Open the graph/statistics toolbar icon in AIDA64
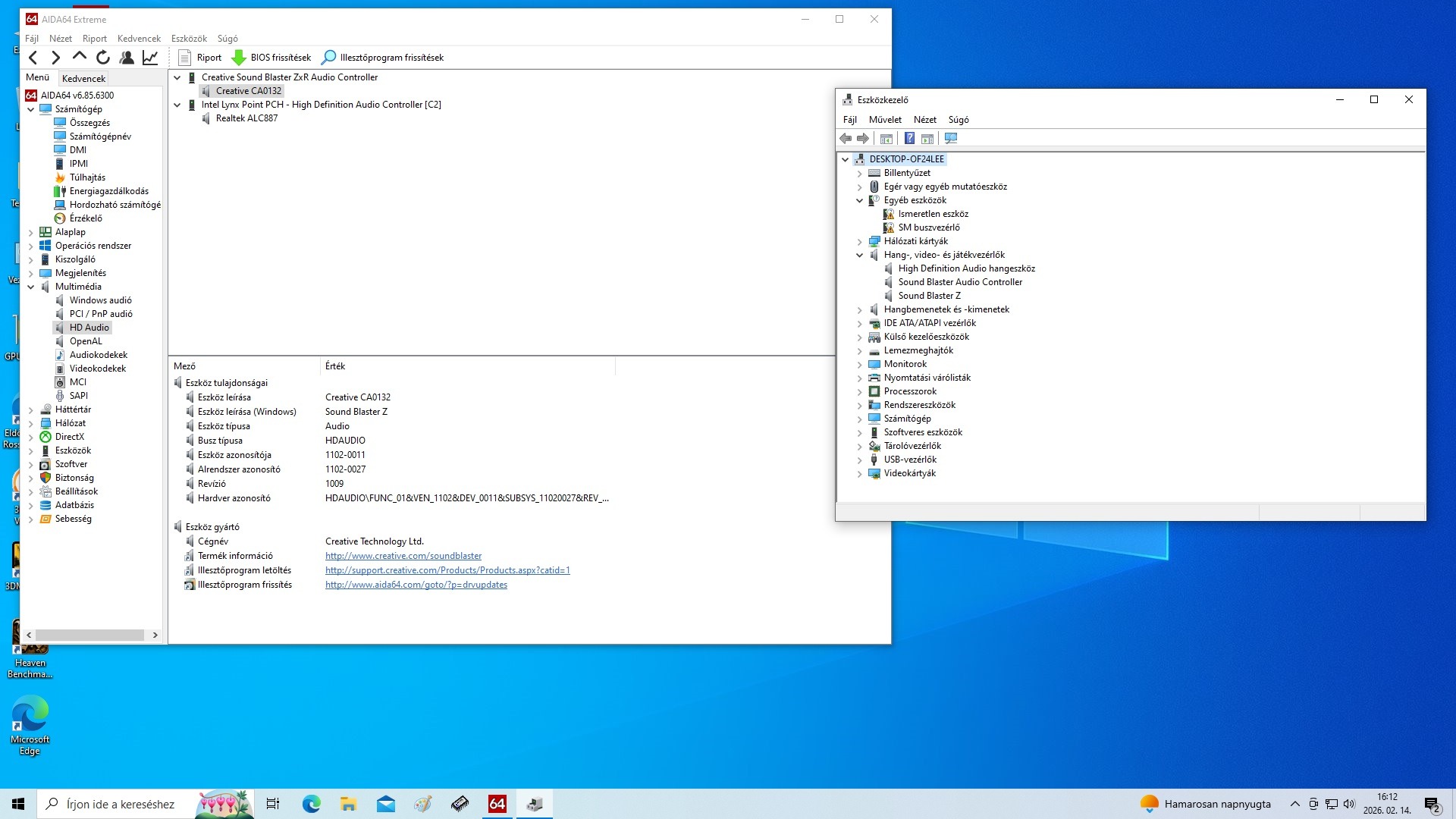Screen dimensions: 1456x819 150,58
